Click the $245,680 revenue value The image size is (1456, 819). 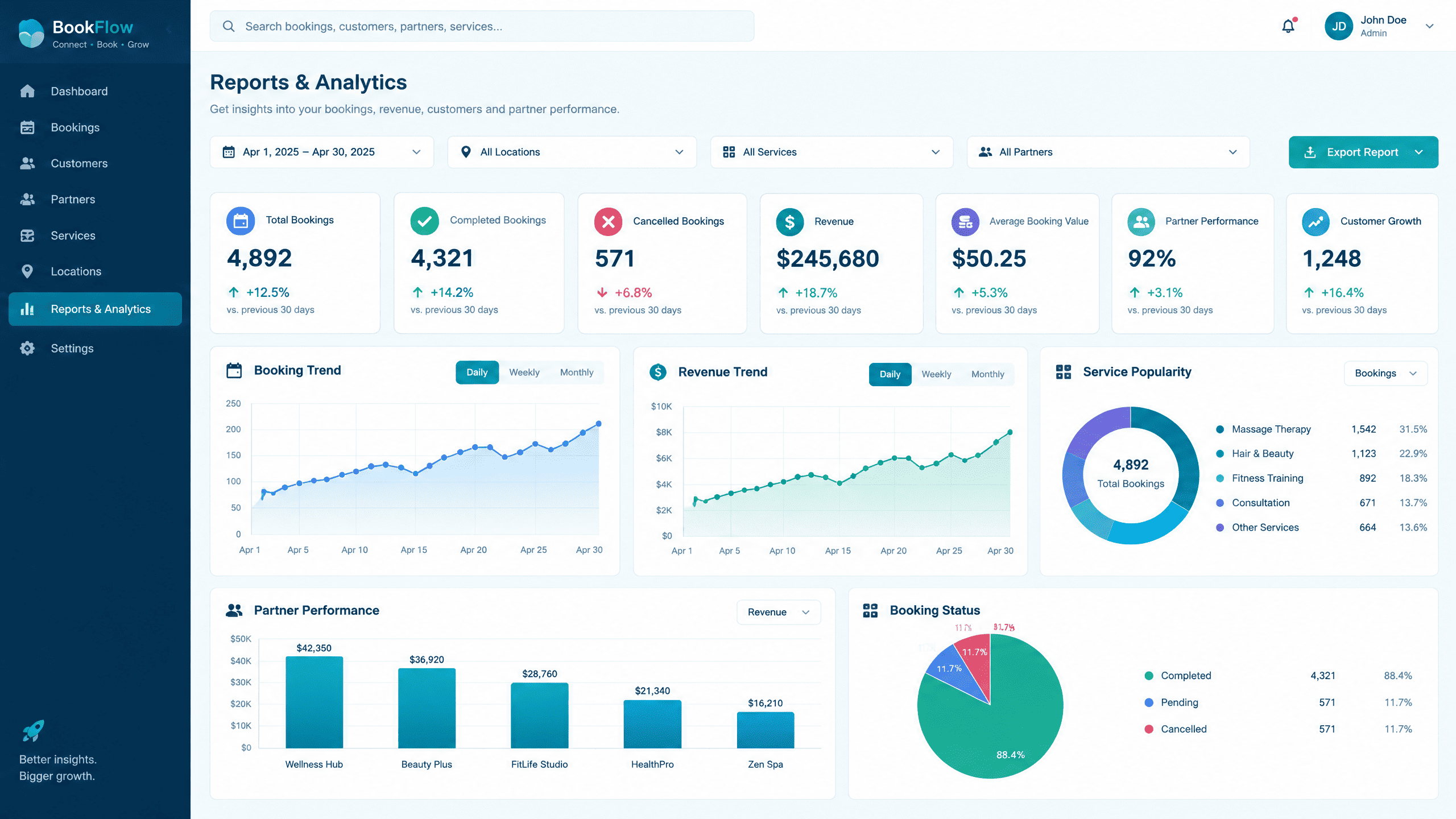[x=828, y=259]
